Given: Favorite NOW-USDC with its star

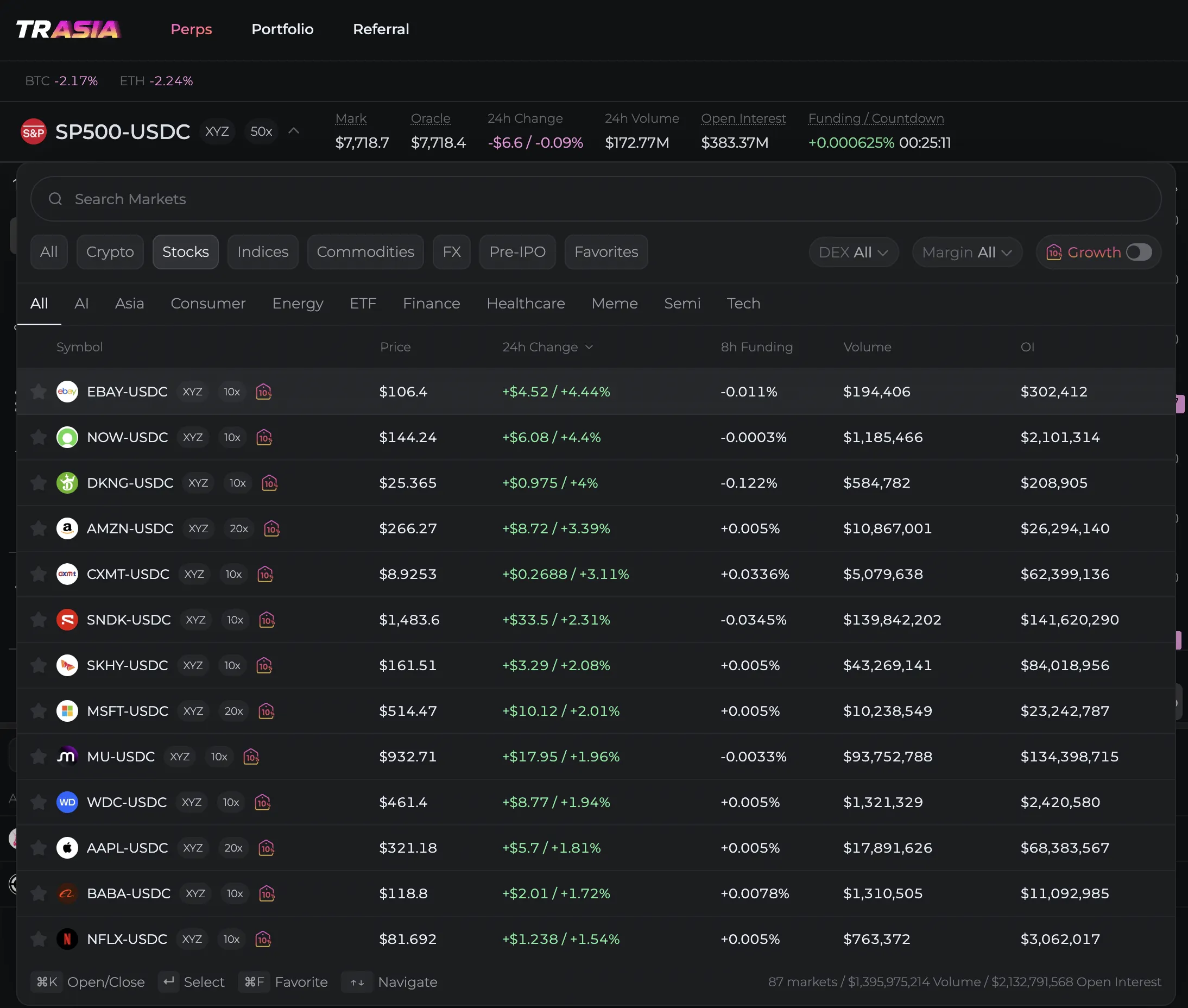Looking at the screenshot, I should (39, 437).
